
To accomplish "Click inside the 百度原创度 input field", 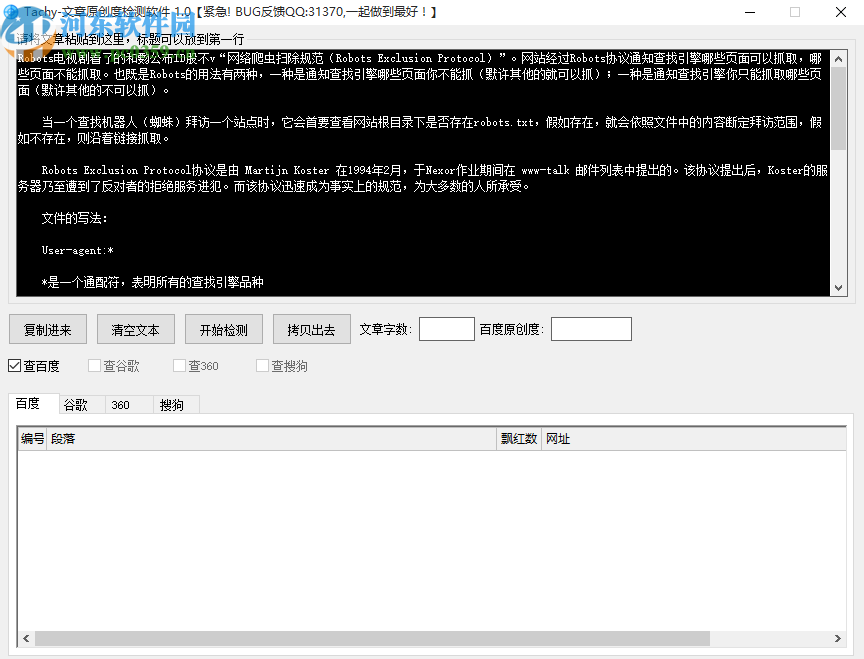I will click(590, 328).
